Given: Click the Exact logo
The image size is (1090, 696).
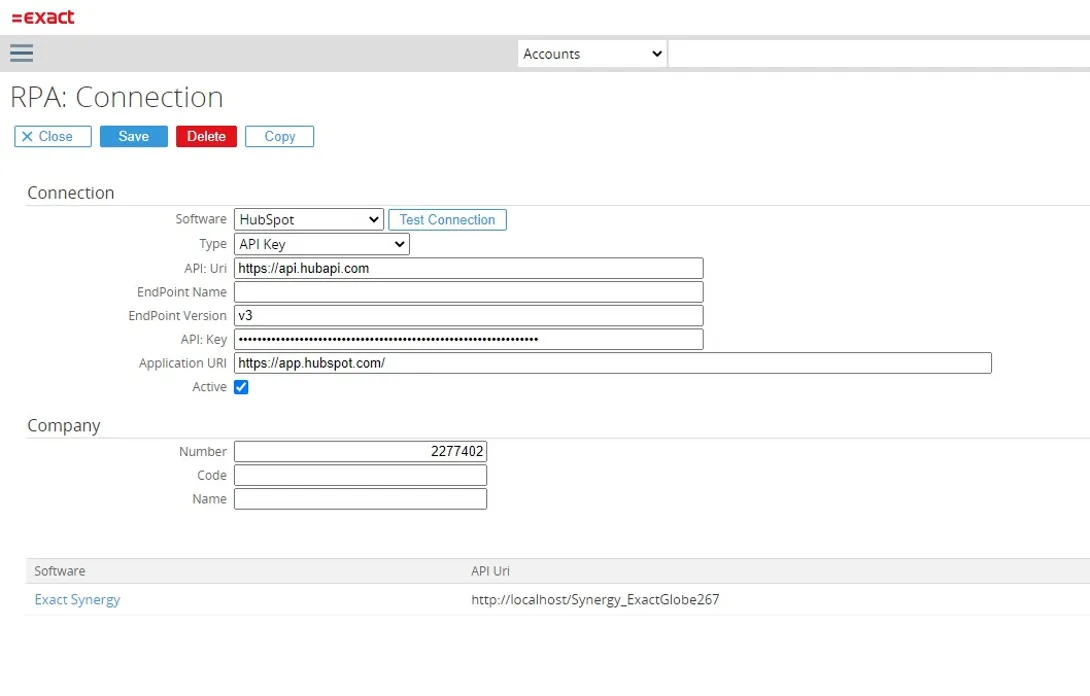Looking at the screenshot, I should coord(43,17).
